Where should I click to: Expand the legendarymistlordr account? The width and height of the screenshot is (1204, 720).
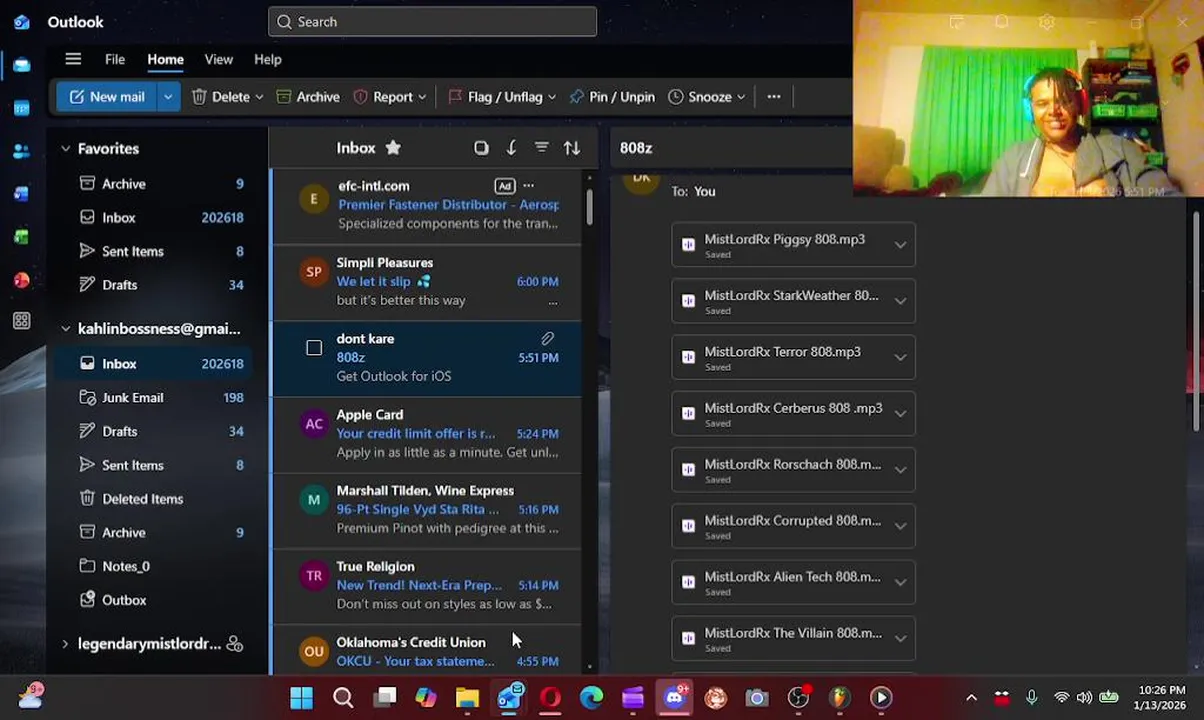(65, 644)
